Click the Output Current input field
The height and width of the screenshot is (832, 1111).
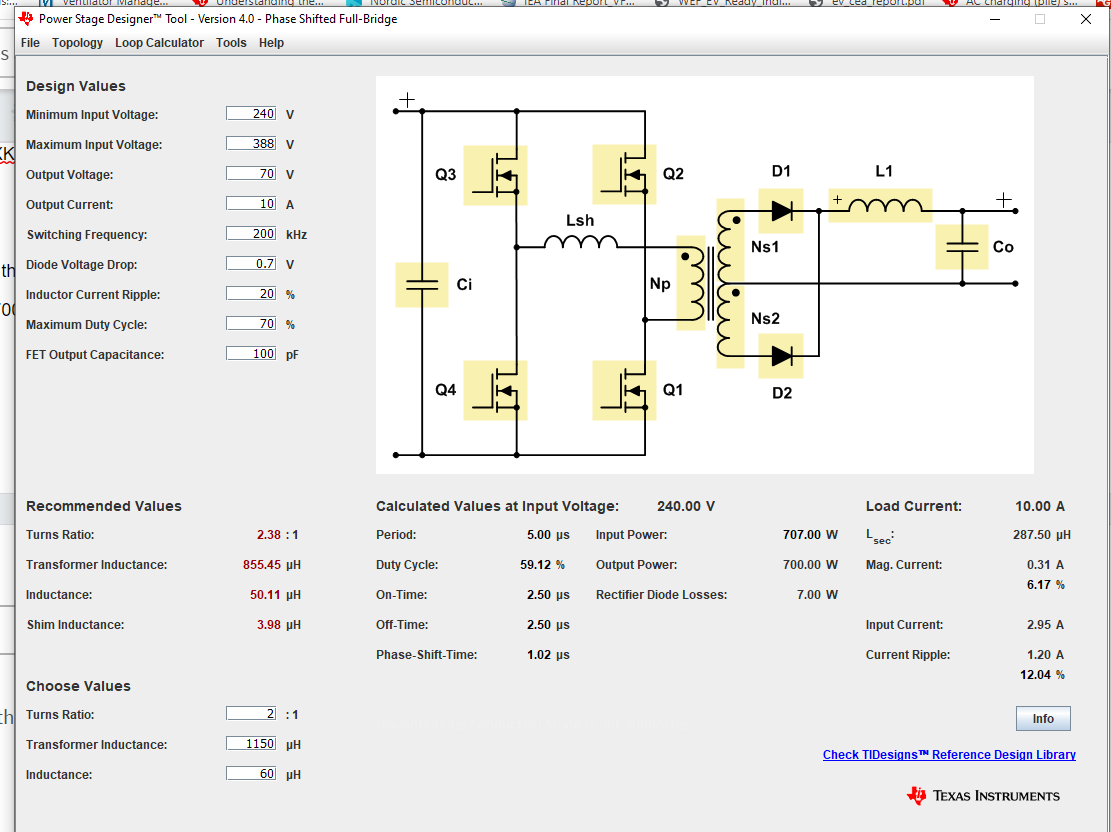tap(251, 203)
